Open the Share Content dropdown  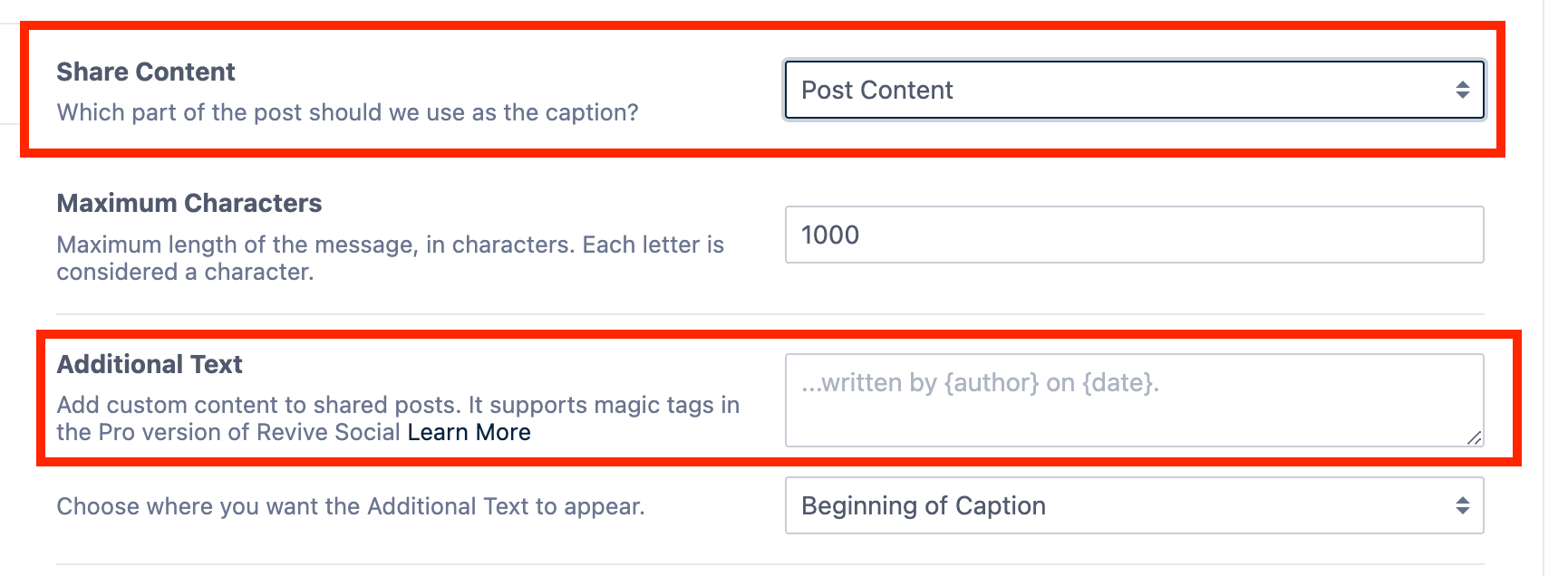pyautogui.click(x=1133, y=90)
